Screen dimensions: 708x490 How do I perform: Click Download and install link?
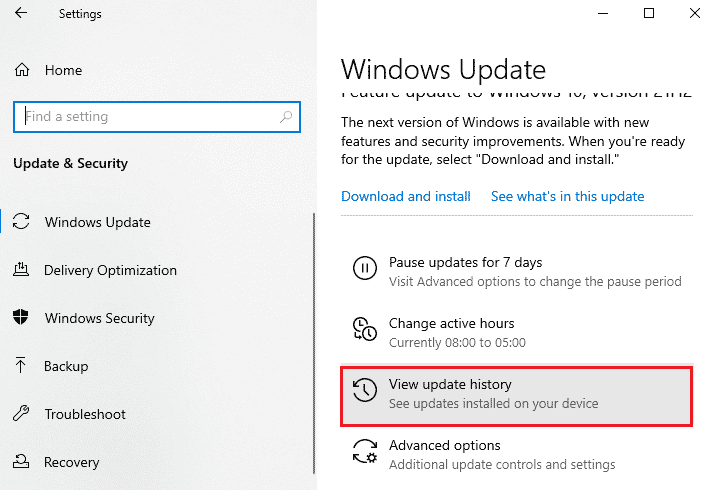405,196
